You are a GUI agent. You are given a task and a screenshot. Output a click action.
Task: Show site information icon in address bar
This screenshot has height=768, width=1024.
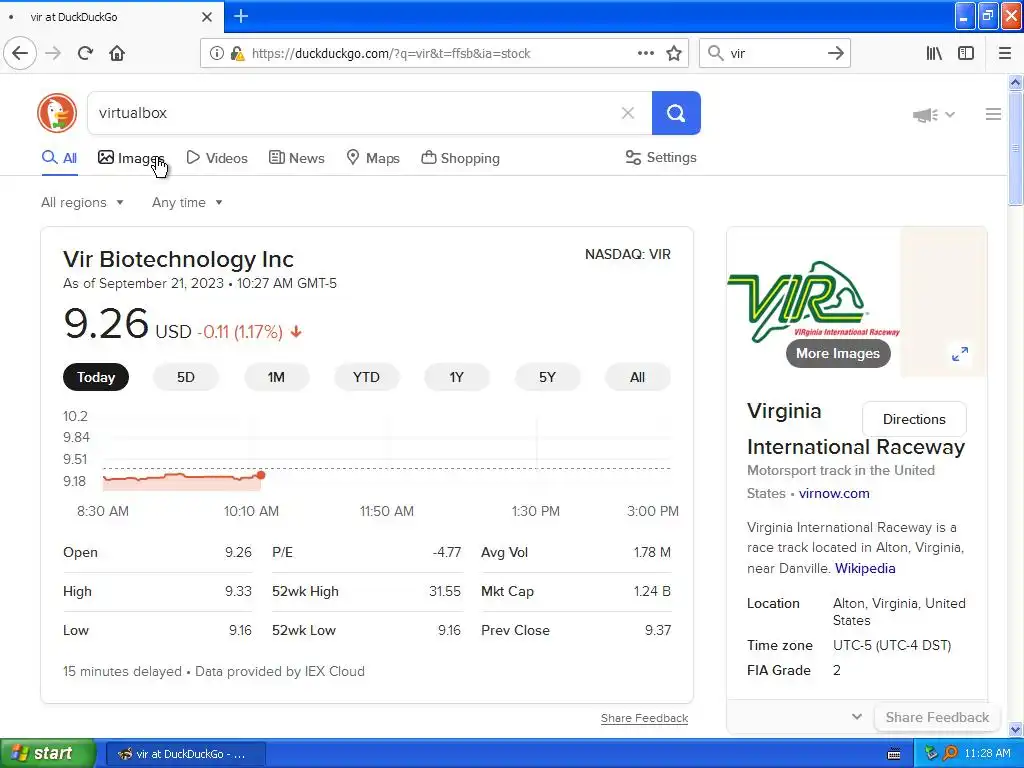pos(216,54)
